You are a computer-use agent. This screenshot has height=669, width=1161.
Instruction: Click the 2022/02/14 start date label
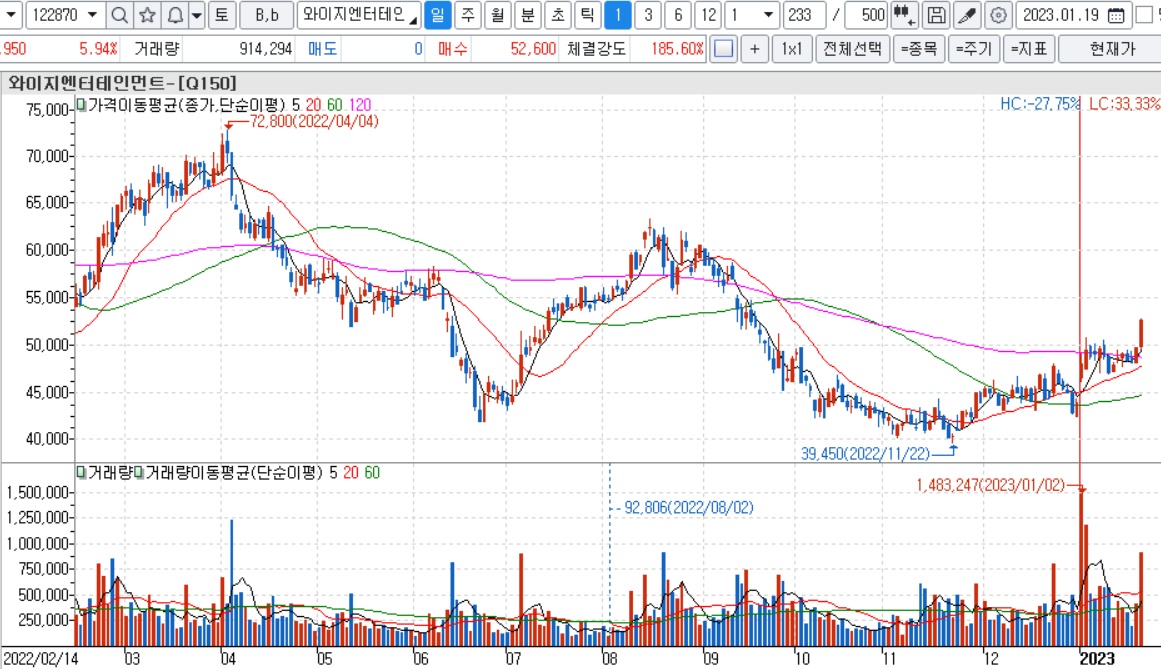(x=39, y=659)
